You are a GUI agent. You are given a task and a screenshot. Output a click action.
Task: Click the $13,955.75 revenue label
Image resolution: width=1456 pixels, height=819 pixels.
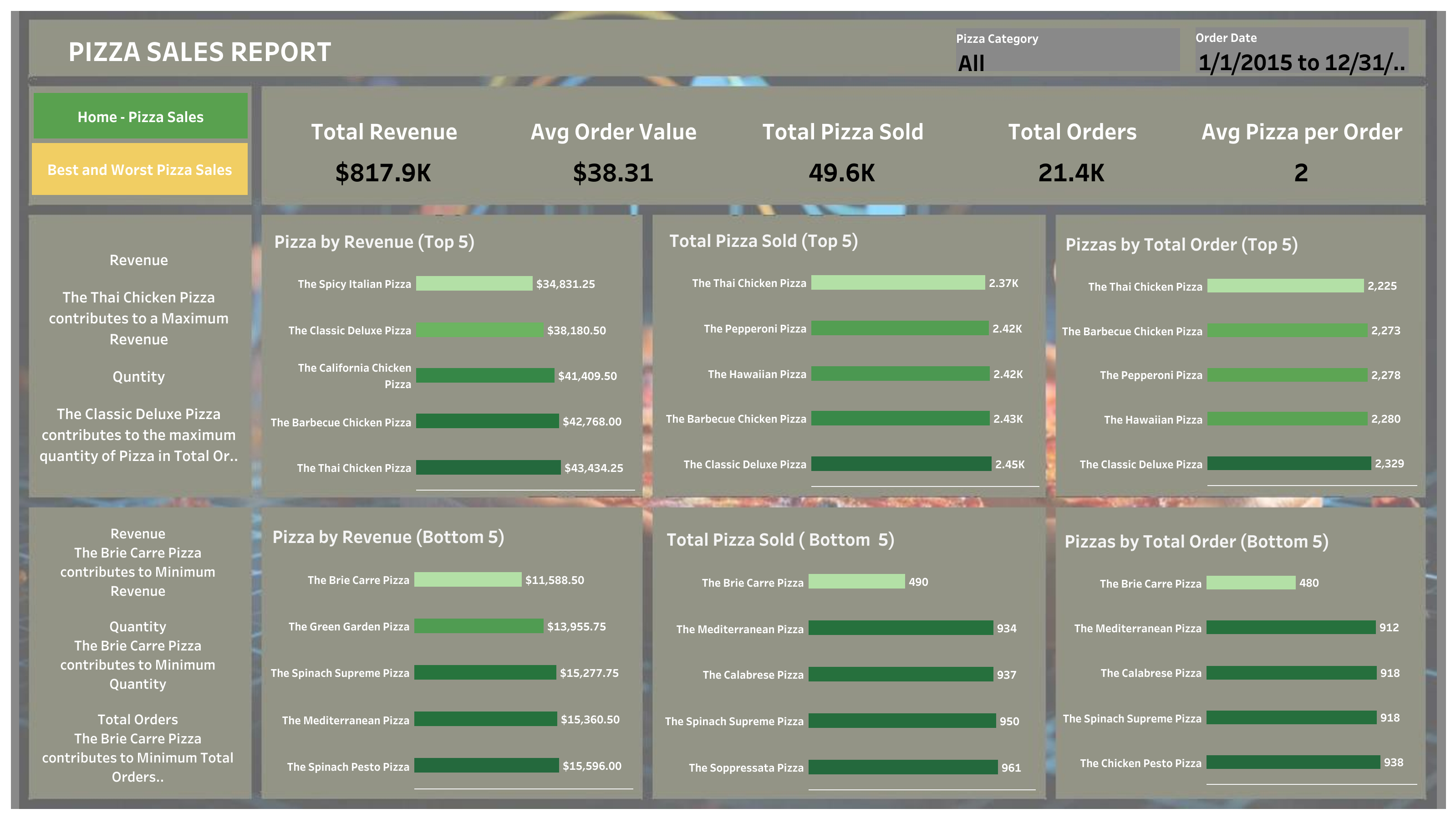[x=576, y=627]
